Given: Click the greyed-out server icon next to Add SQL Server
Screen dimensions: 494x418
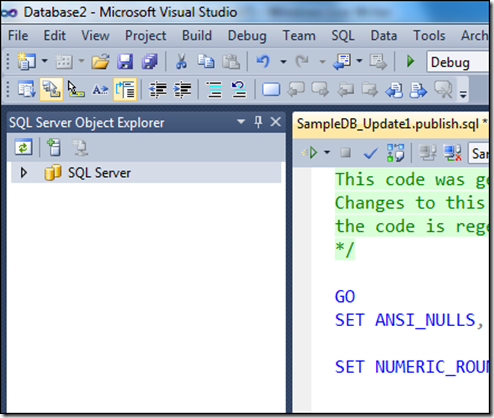Looking at the screenshot, I should pos(79,147).
